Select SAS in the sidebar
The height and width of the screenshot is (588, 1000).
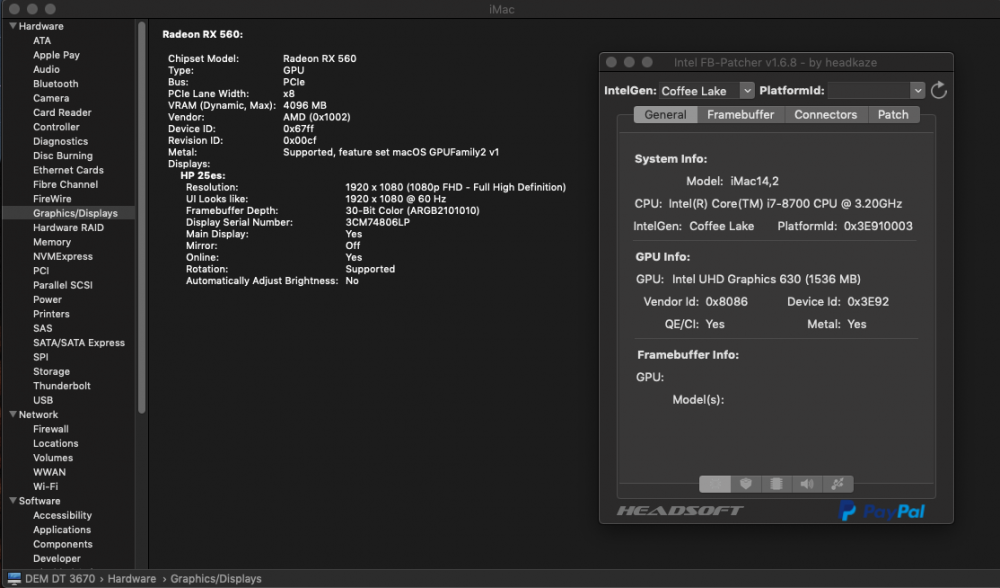click(43, 328)
